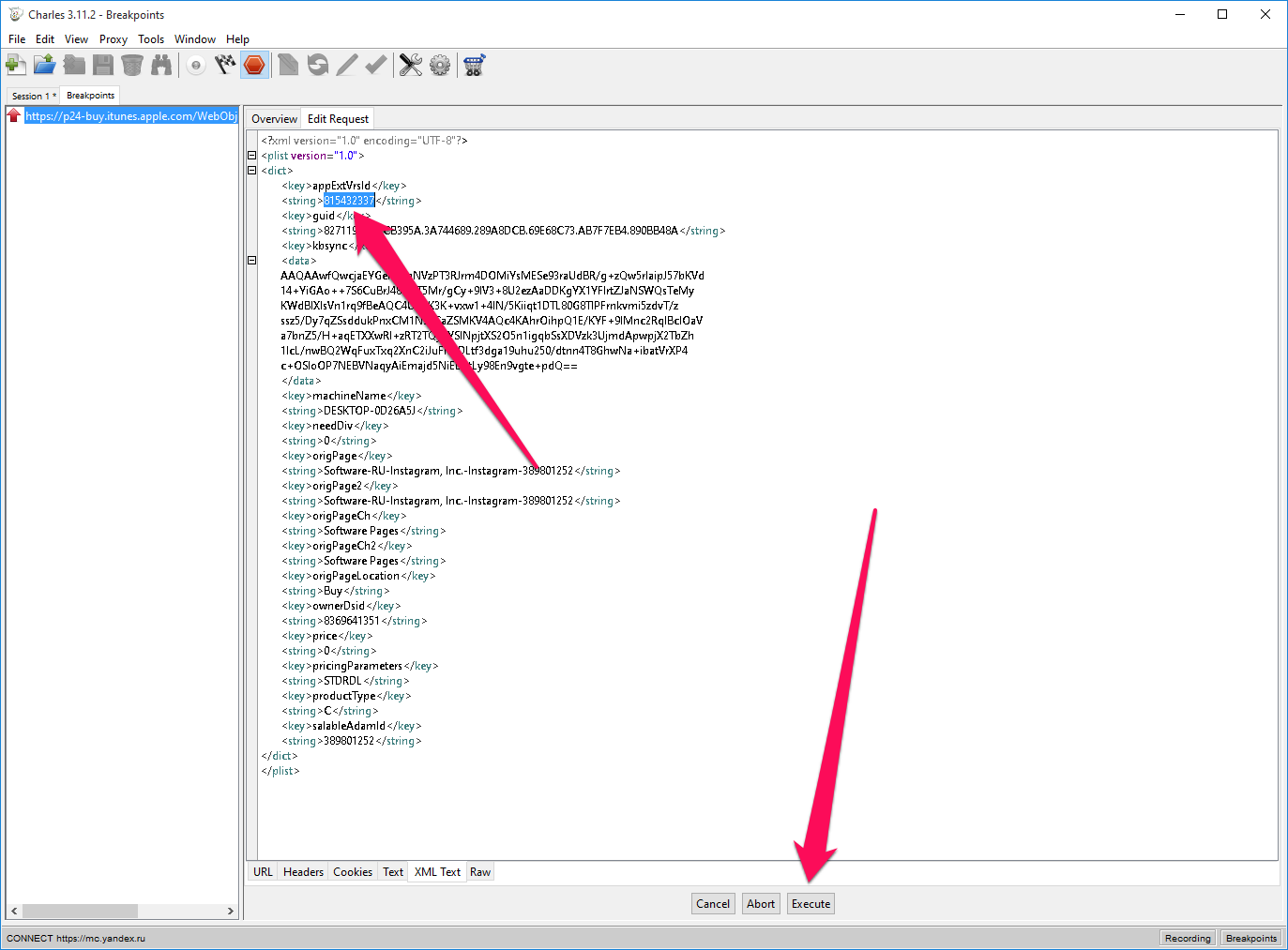Click the Abort button
The image size is (1288, 950).
[761, 904]
